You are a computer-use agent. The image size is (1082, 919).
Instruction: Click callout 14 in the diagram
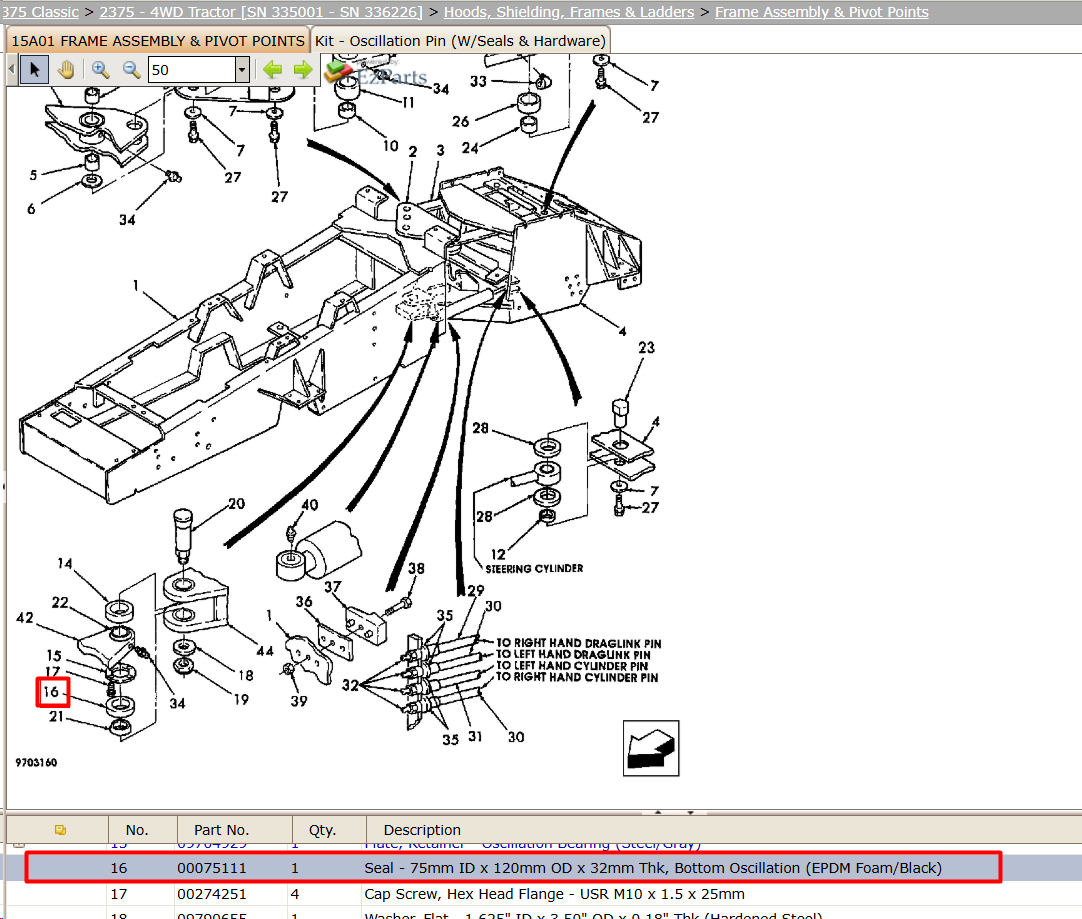coord(65,564)
